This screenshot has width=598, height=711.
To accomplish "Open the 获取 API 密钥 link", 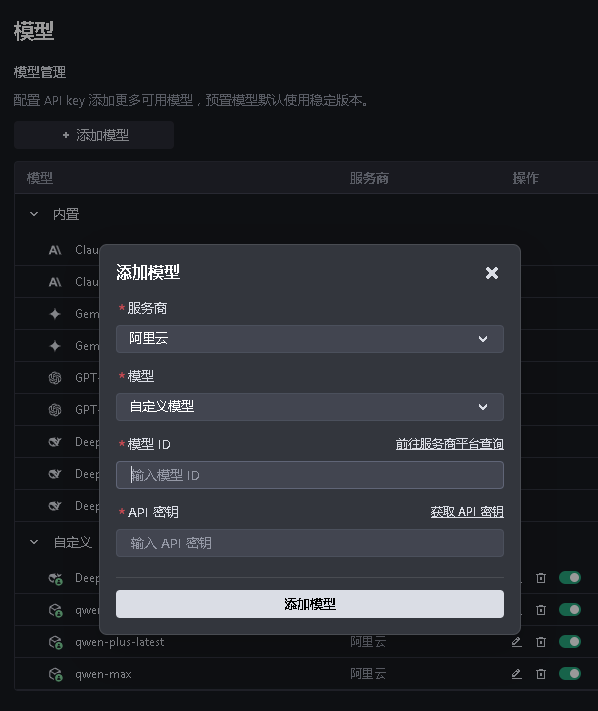I will tap(467, 512).
